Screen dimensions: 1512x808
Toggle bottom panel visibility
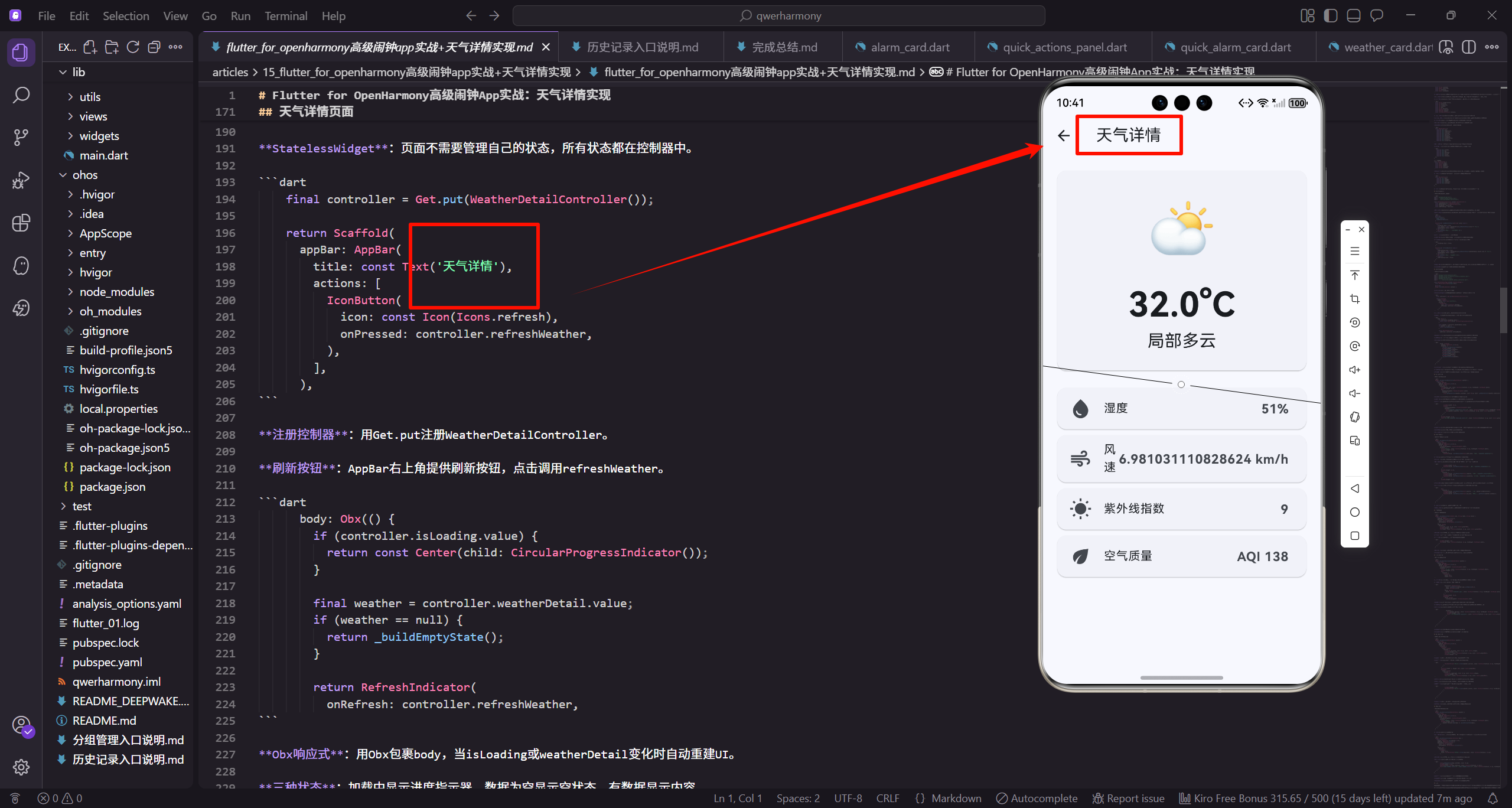pyautogui.click(x=1354, y=16)
